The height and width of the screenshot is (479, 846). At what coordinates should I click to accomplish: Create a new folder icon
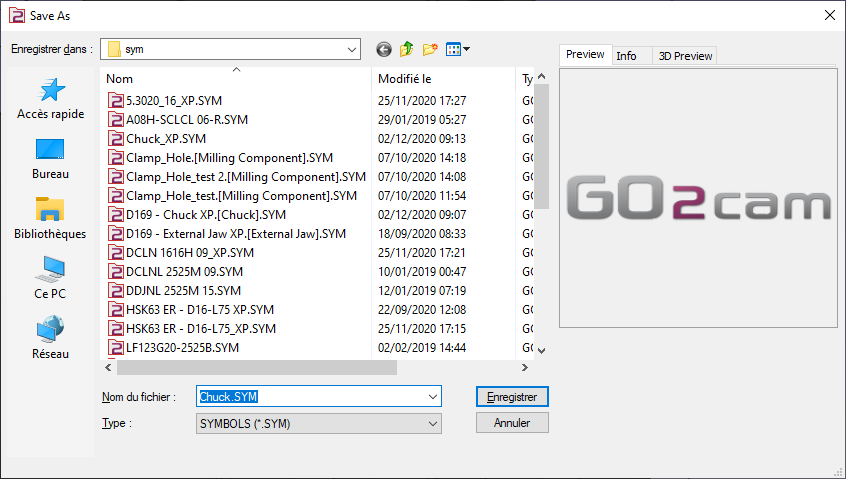[430, 49]
